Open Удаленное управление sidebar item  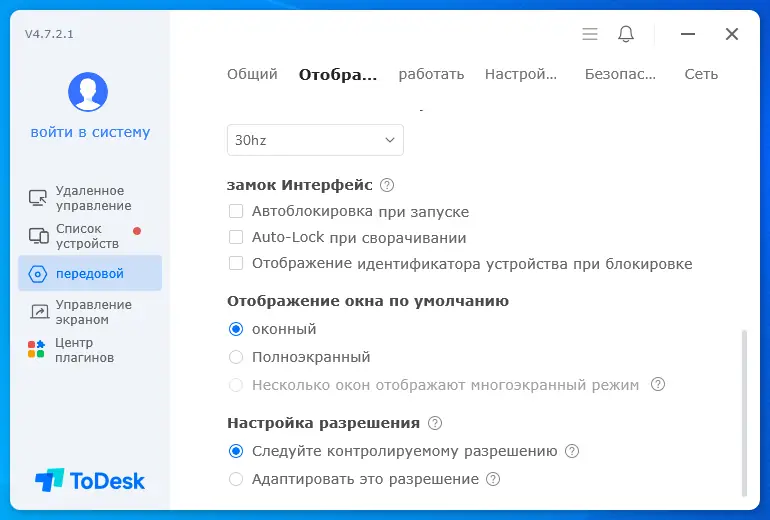90,198
